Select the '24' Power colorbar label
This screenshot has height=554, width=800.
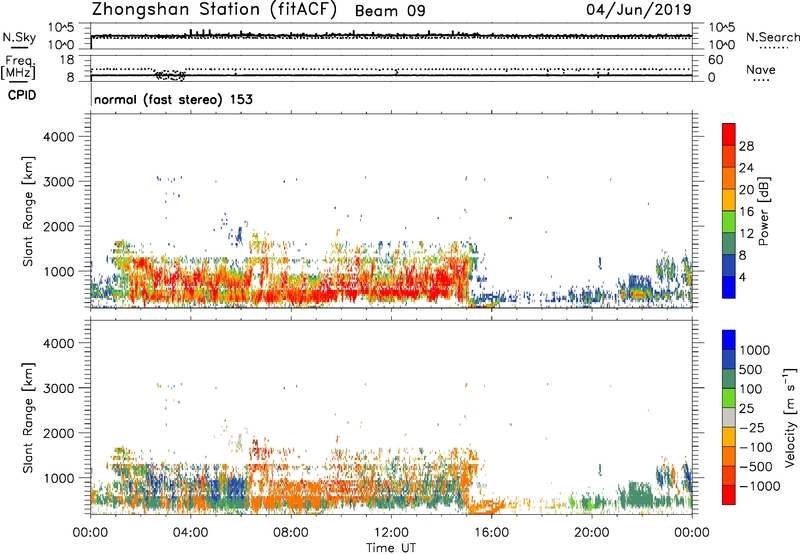coord(746,168)
